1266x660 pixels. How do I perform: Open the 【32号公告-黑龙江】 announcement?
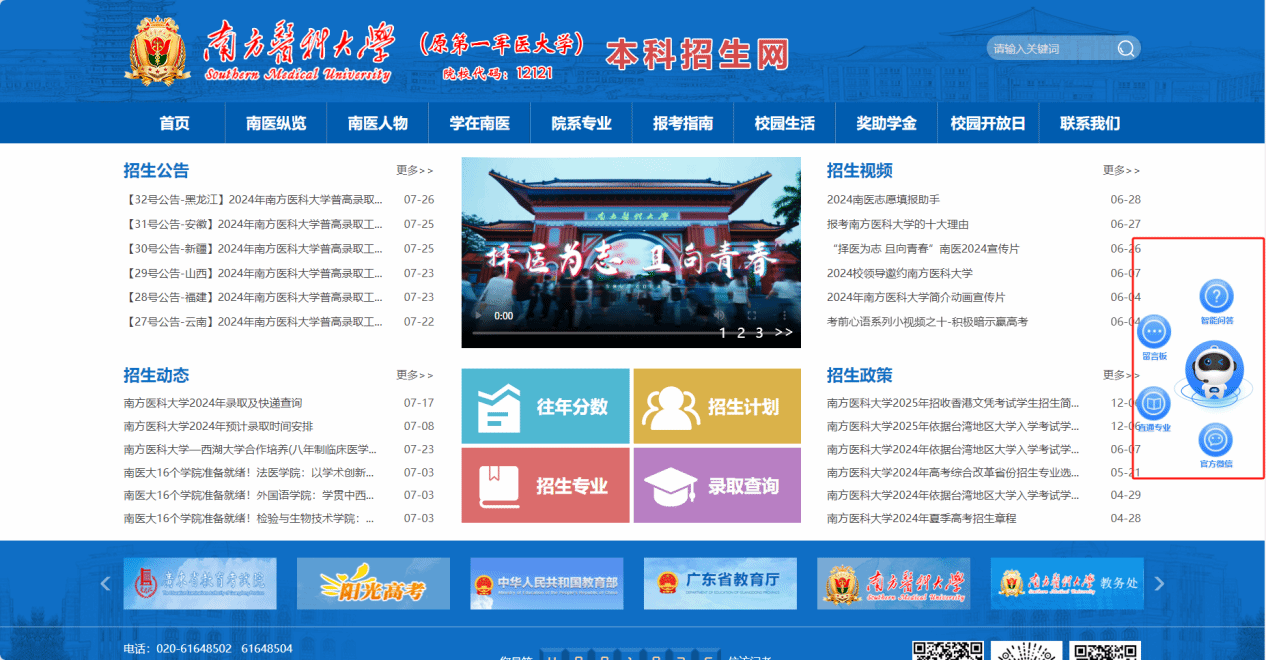(x=254, y=200)
